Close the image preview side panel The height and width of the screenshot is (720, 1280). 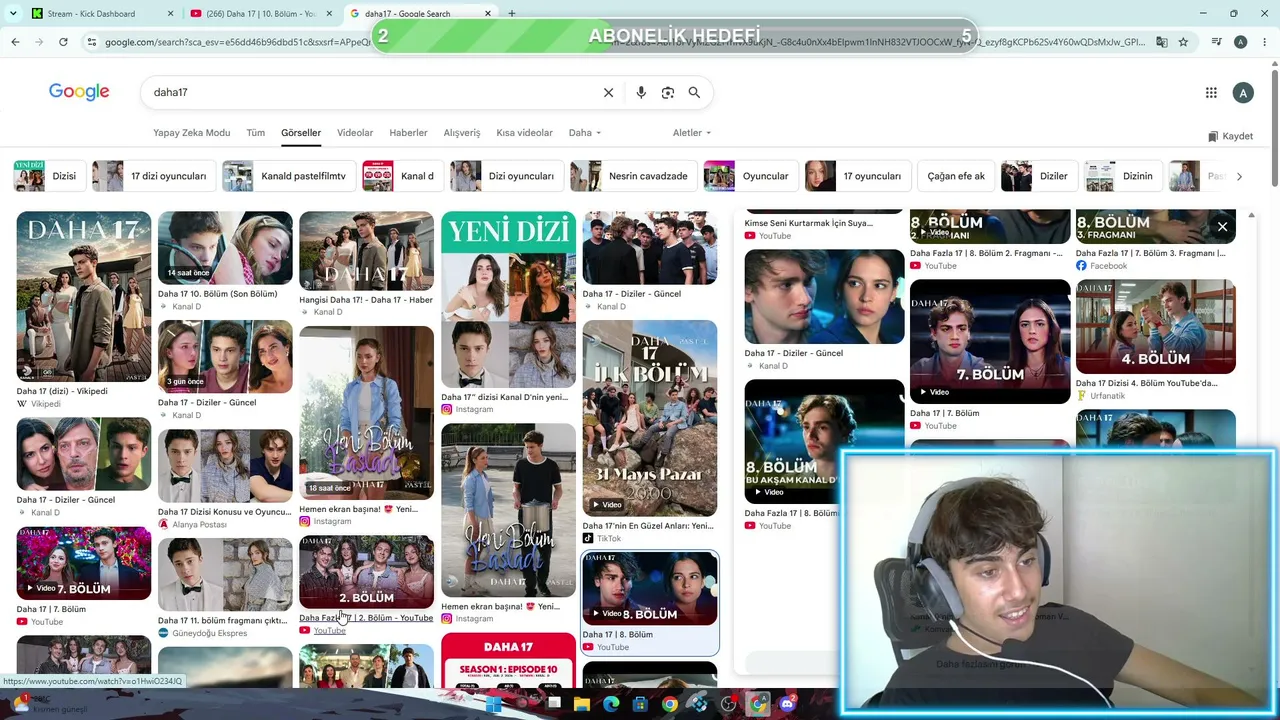pos(1222,227)
